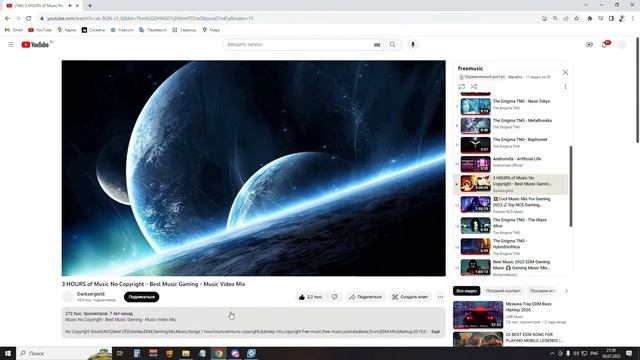Toggle browser side panel
Viewport: 640px width, 360px height.
[611, 18]
